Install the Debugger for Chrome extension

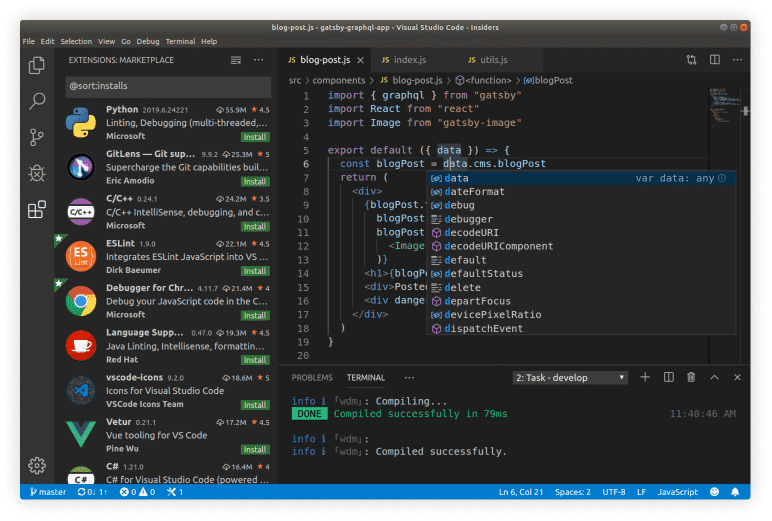[x=255, y=316]
